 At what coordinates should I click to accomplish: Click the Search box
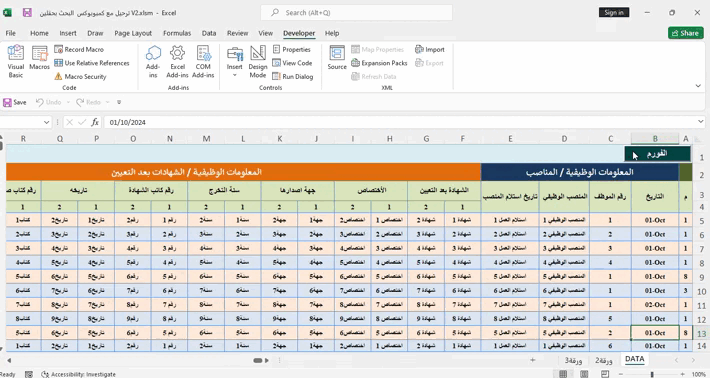pos(356,13)
